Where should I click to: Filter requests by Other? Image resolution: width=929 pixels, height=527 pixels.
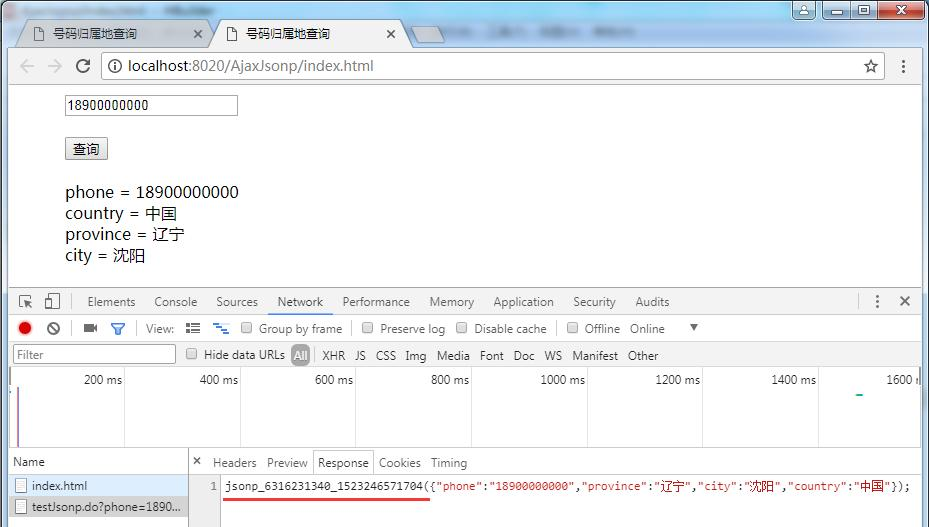pyautogui.click(x=643, y=356)
